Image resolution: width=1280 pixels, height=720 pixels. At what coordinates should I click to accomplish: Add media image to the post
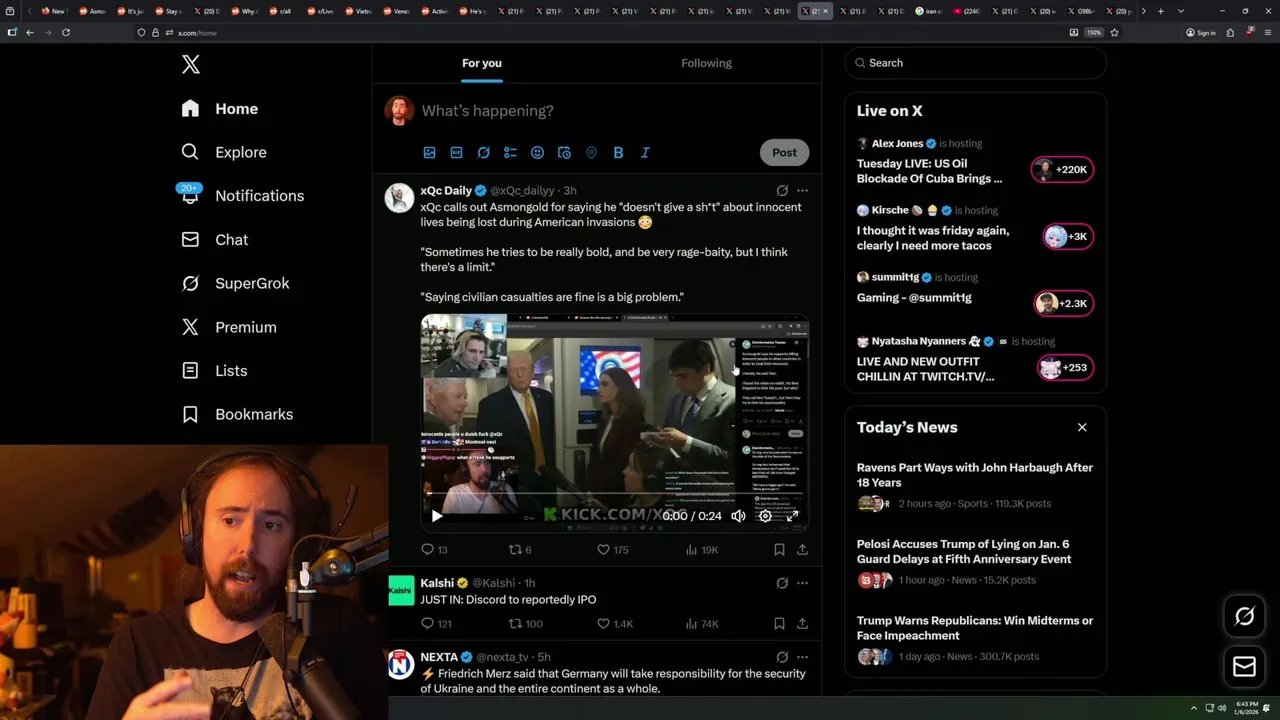[x=429, y=153]
